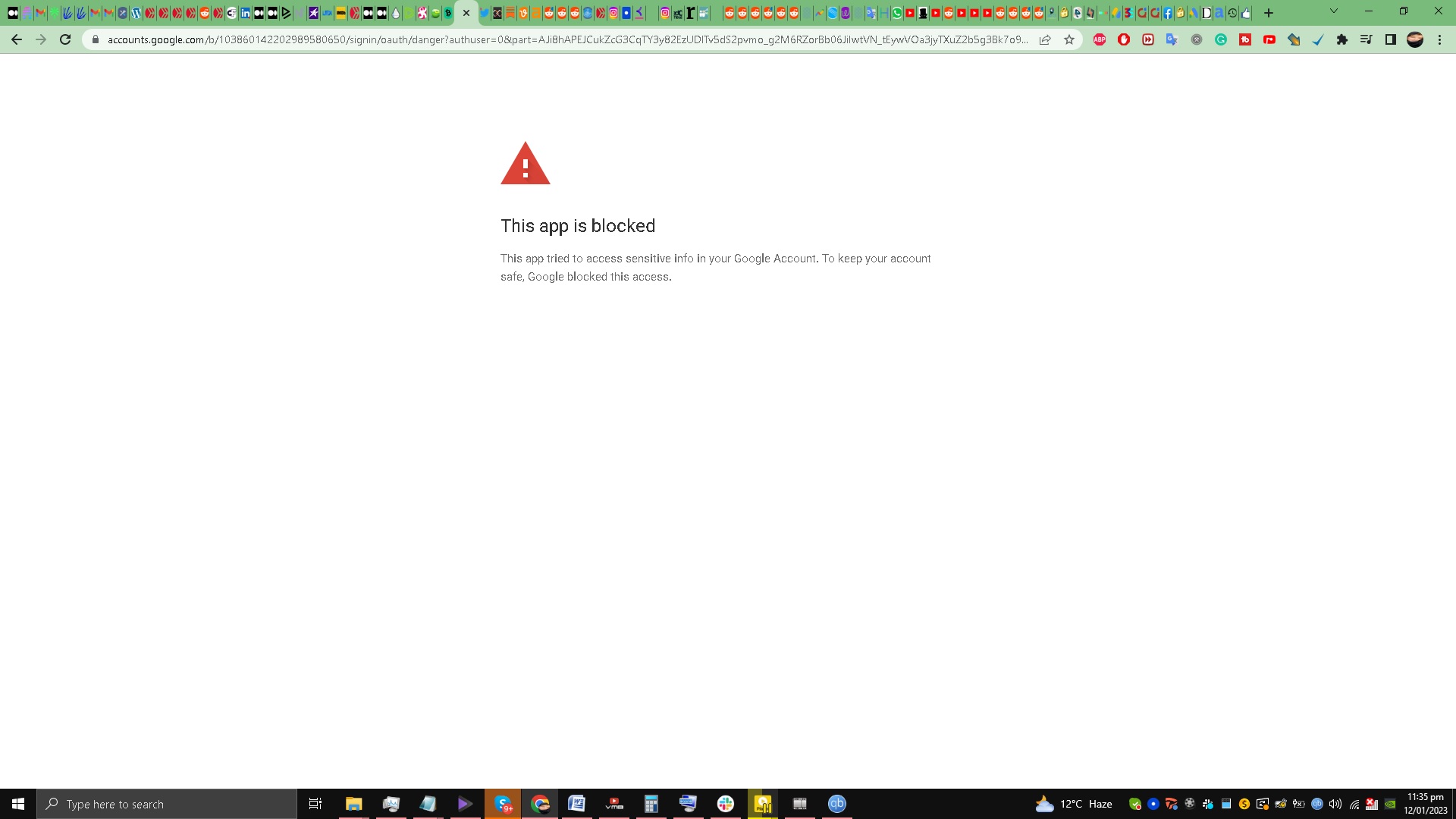Switch to the WhatsApp tab
Viewport: 1456px width, 819px height.
click(x=897, y=13)
